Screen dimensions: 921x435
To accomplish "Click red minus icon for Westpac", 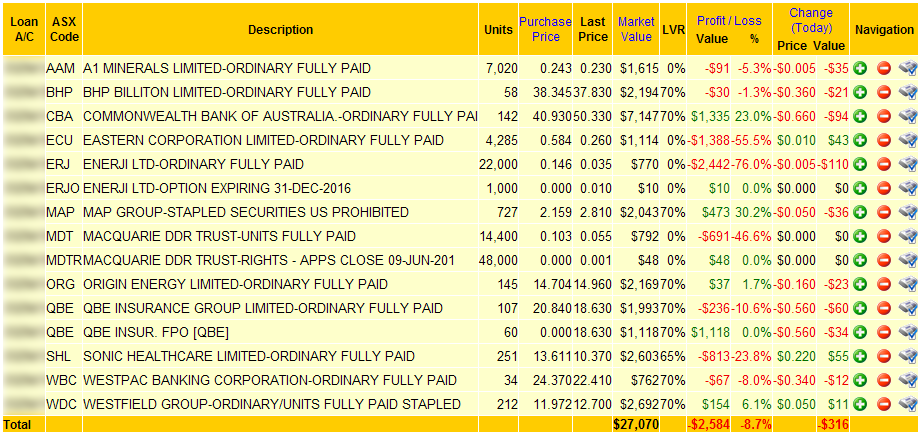I will 884,380.
